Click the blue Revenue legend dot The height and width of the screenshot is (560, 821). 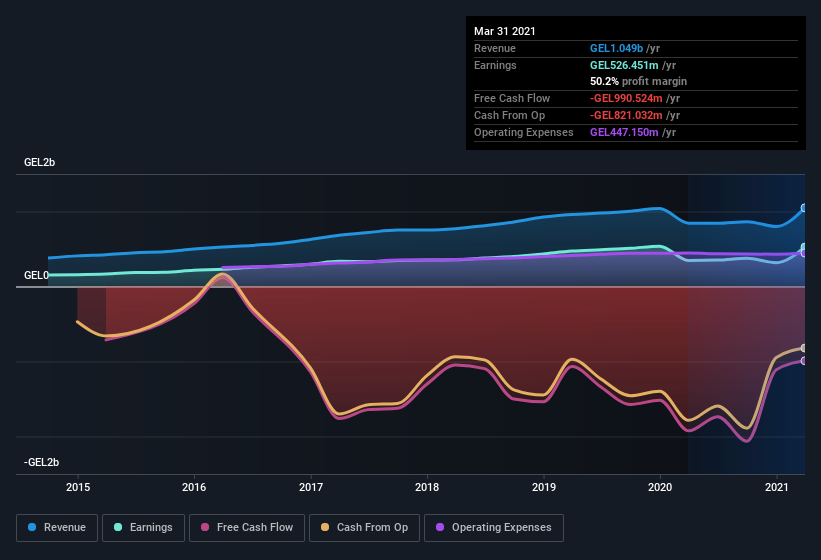33,527
